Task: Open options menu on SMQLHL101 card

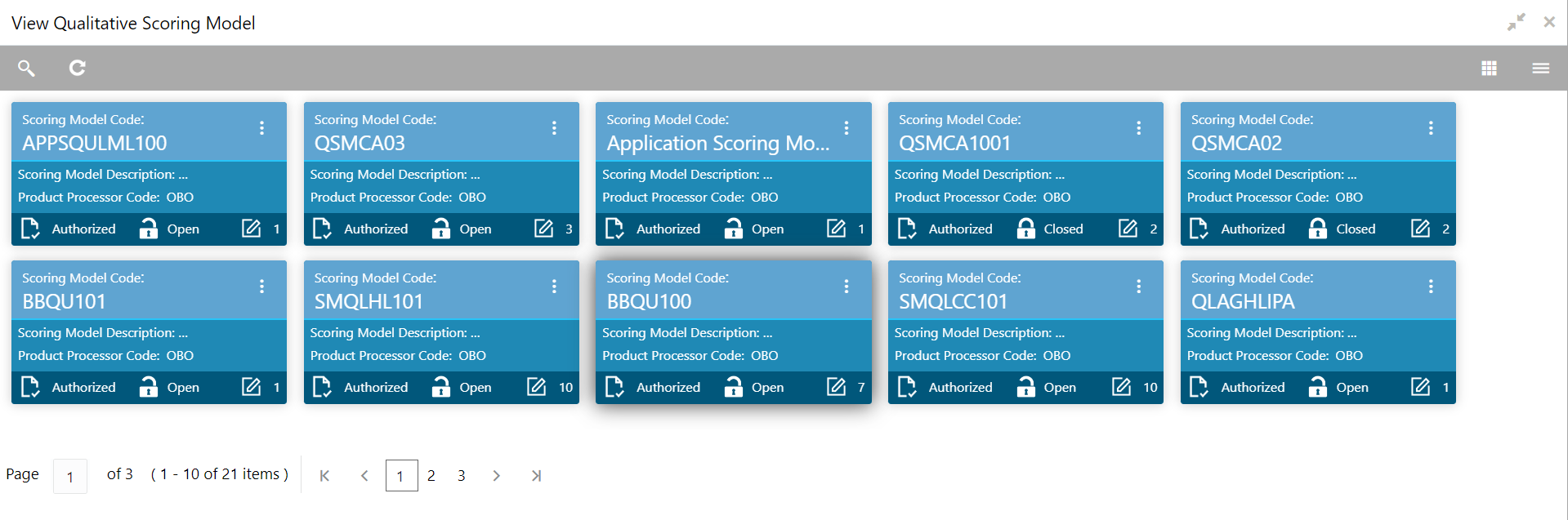Action: [554, 287]
